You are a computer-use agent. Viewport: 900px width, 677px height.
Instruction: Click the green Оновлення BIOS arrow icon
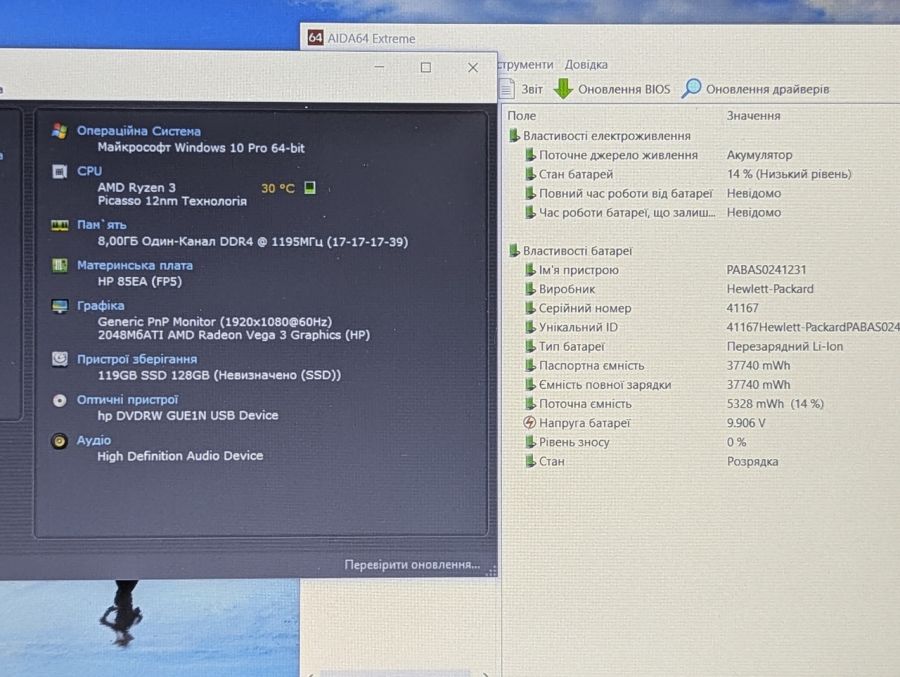[x=563, y=88]
